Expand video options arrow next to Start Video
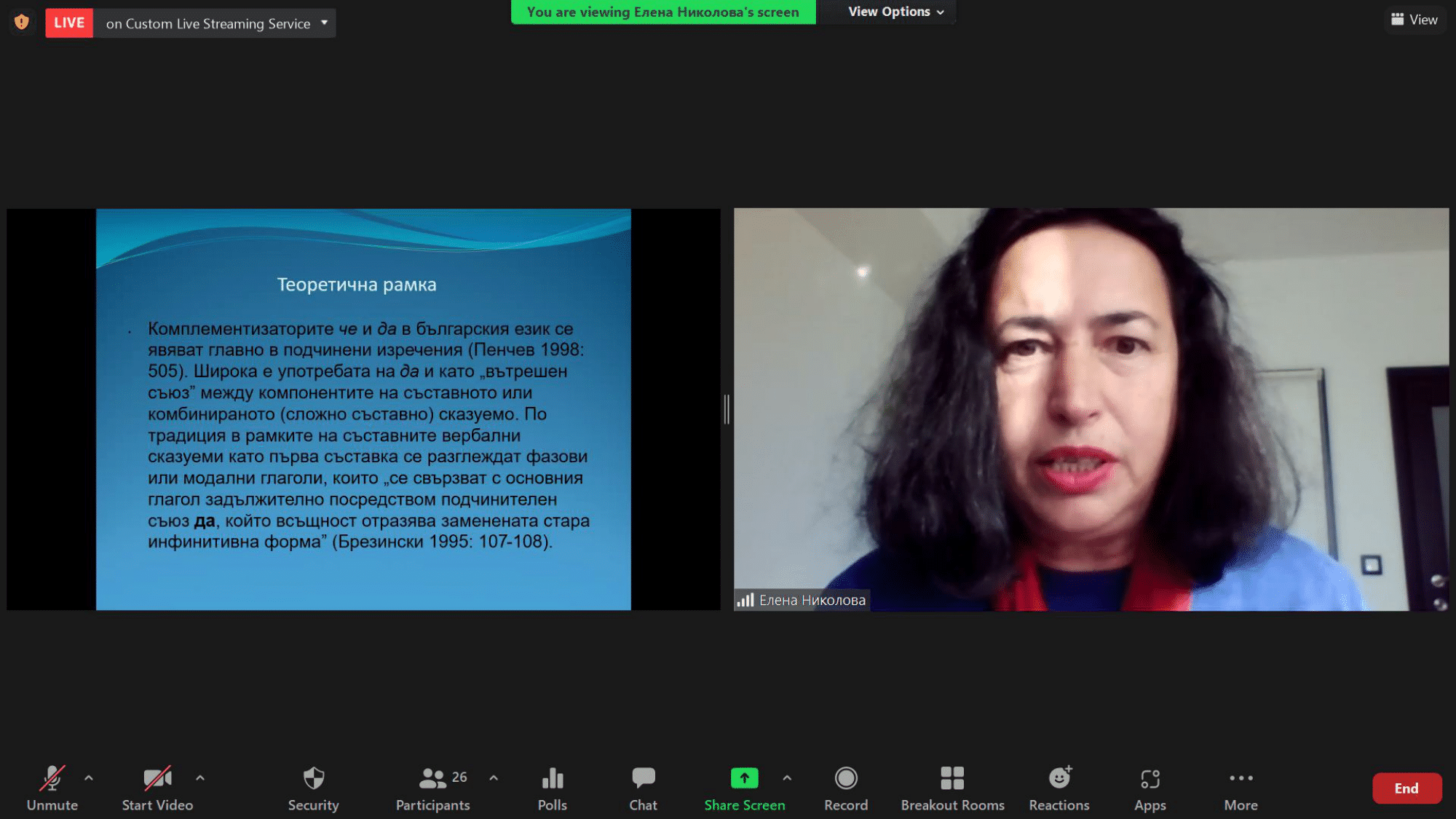This screenshot has height=819, width=1456. point(200,778)
